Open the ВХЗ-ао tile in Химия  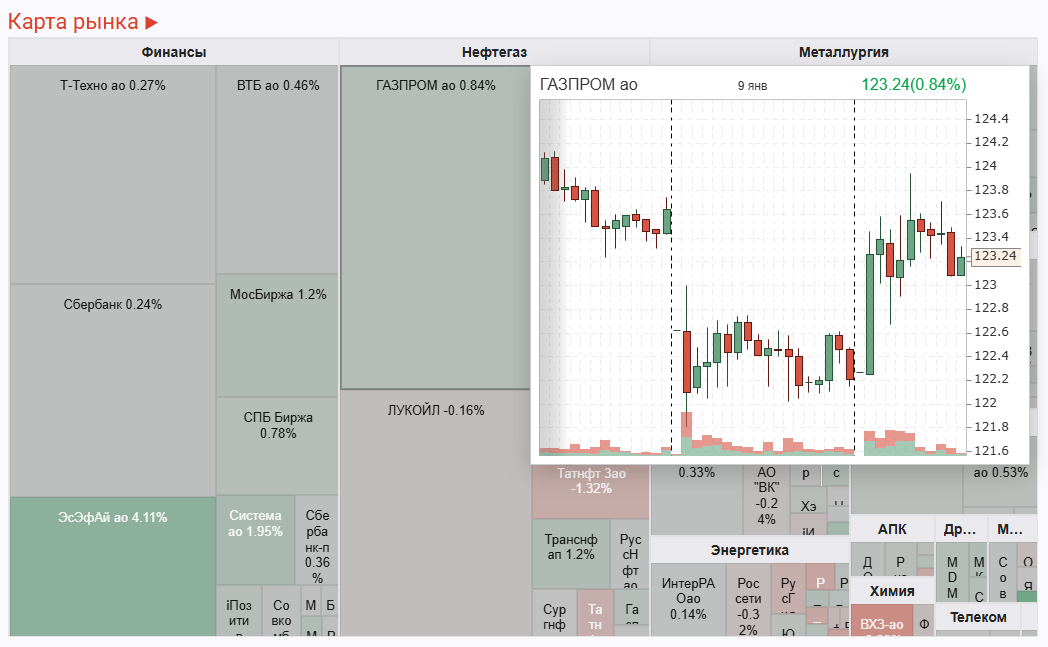882,621
